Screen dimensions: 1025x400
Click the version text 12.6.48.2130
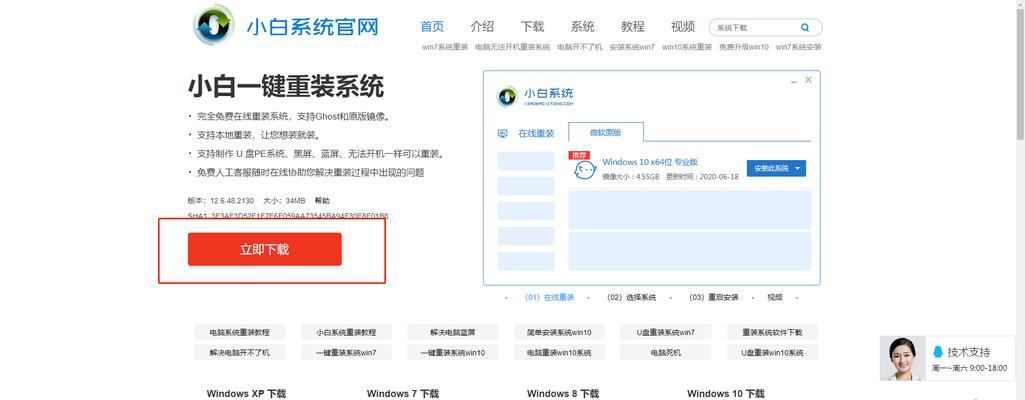click(231, 201)
